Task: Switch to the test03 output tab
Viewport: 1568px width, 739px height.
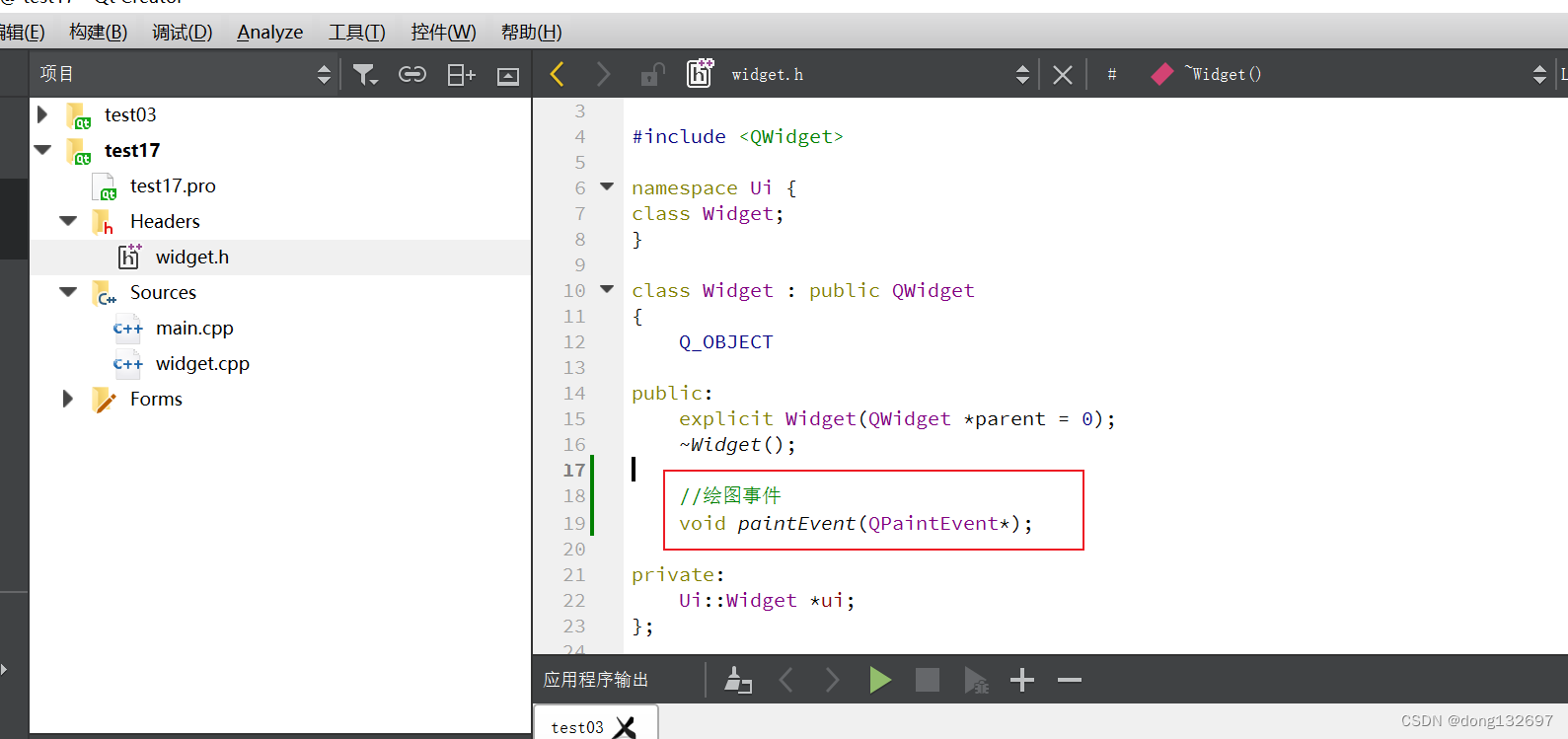Action: [x=577, y=727]
